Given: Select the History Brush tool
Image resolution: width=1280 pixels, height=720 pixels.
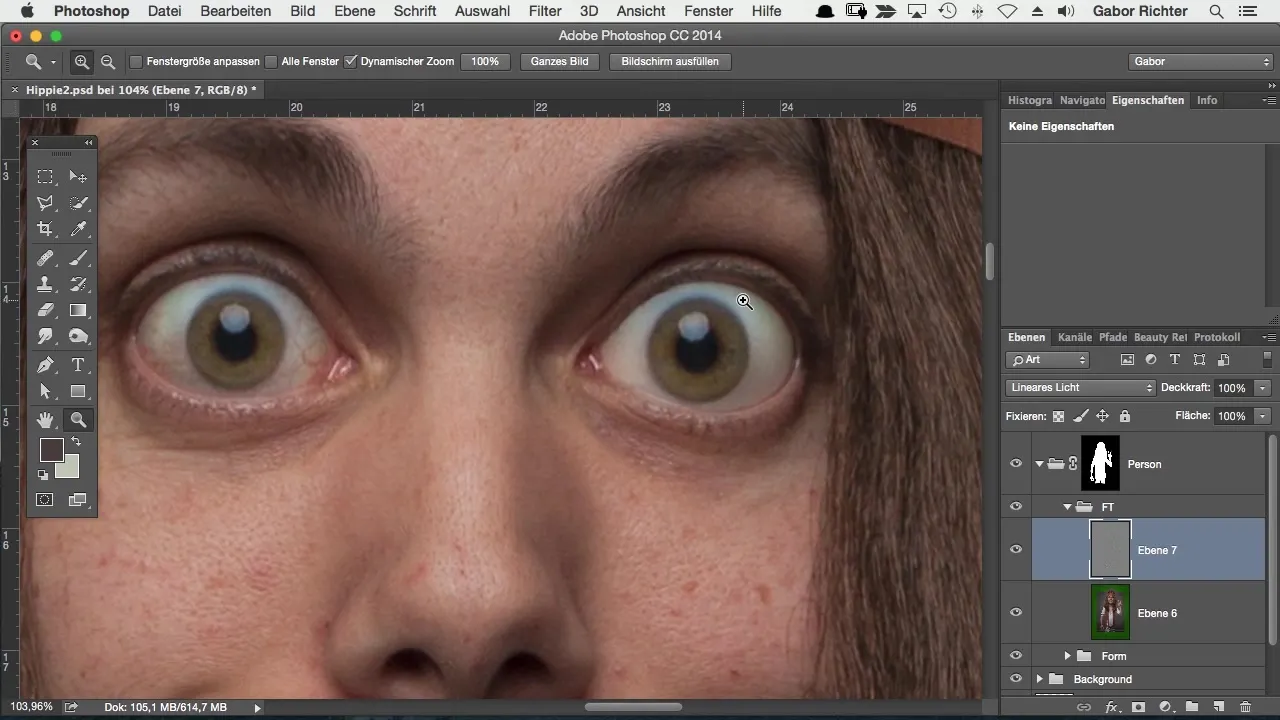Looking at the screenshot, I should pyautogui.click(x=78, y=284).
